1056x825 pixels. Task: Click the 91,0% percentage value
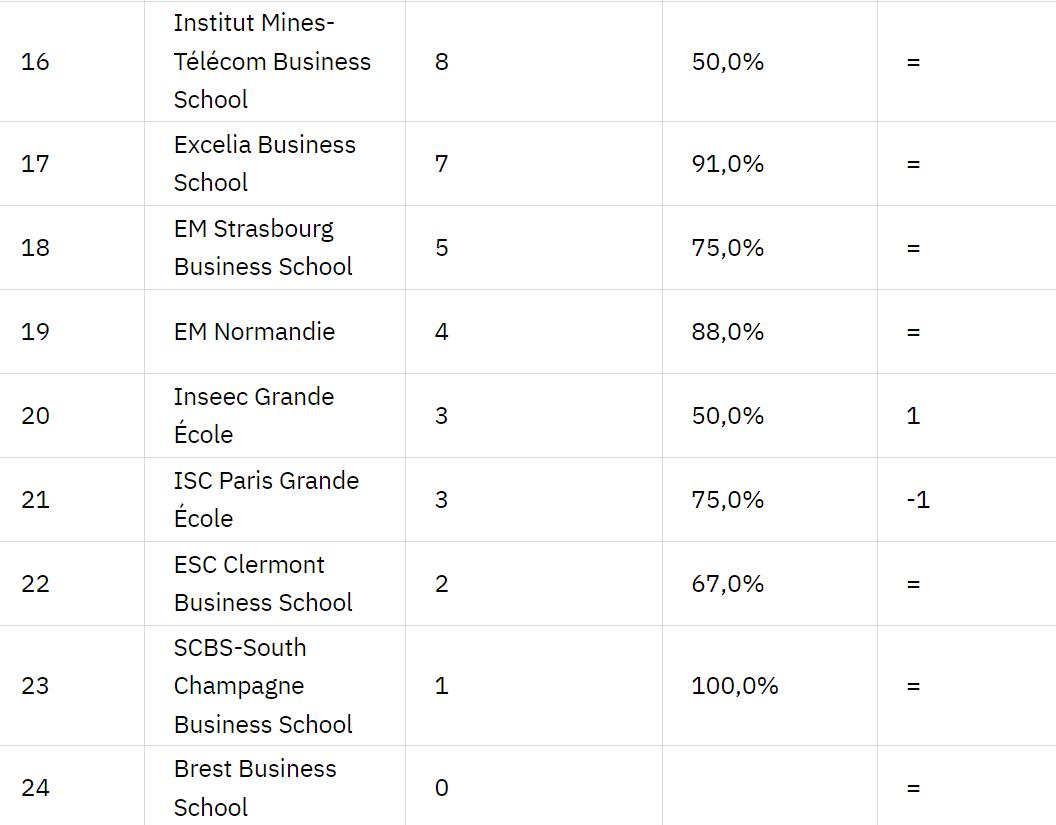pos(727,164)
